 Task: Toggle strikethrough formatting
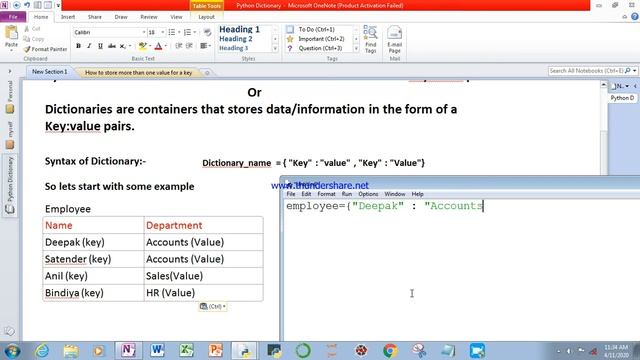[x=111, y=46]
